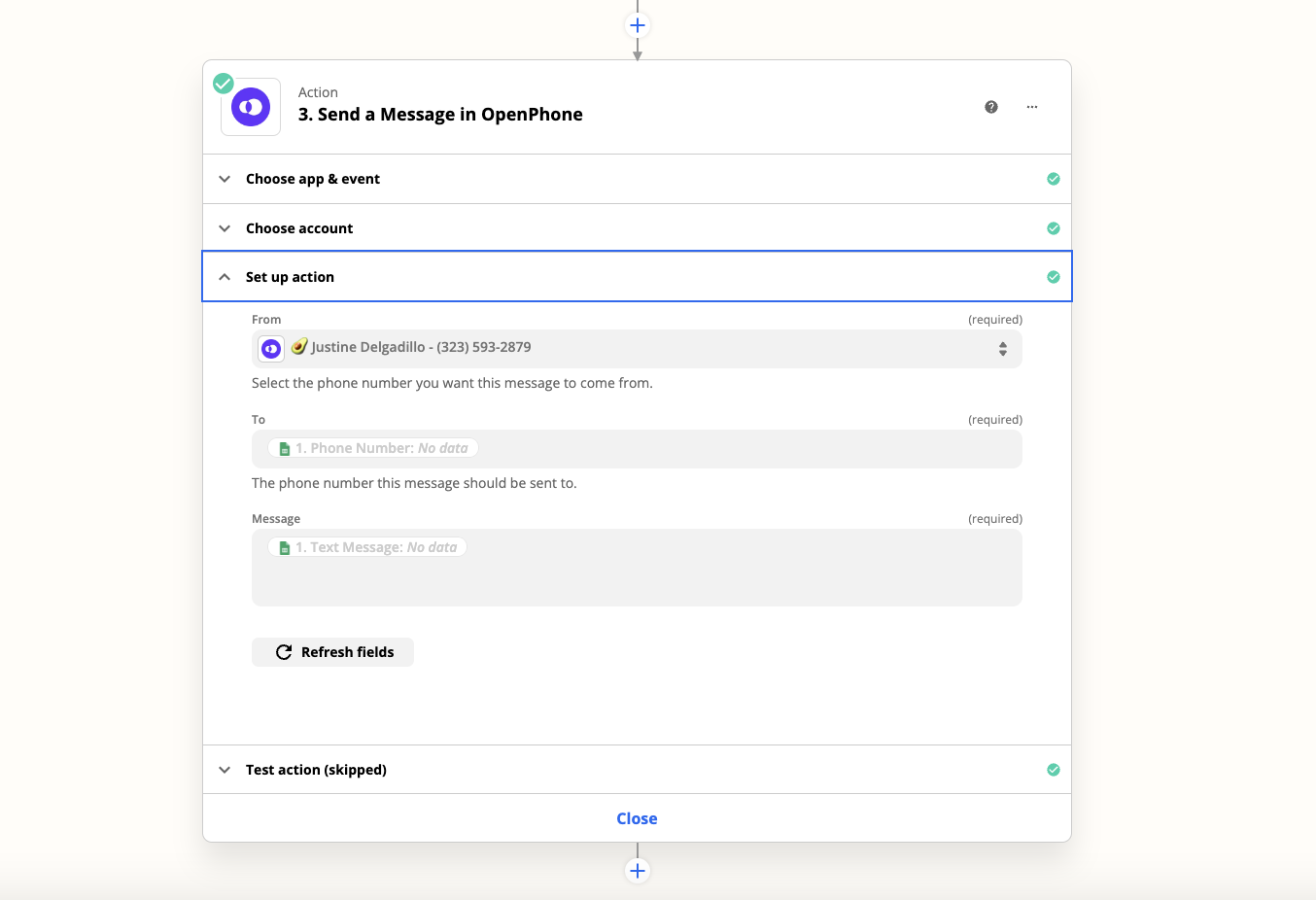Open the From phone number dropdown

coord(637,349)
